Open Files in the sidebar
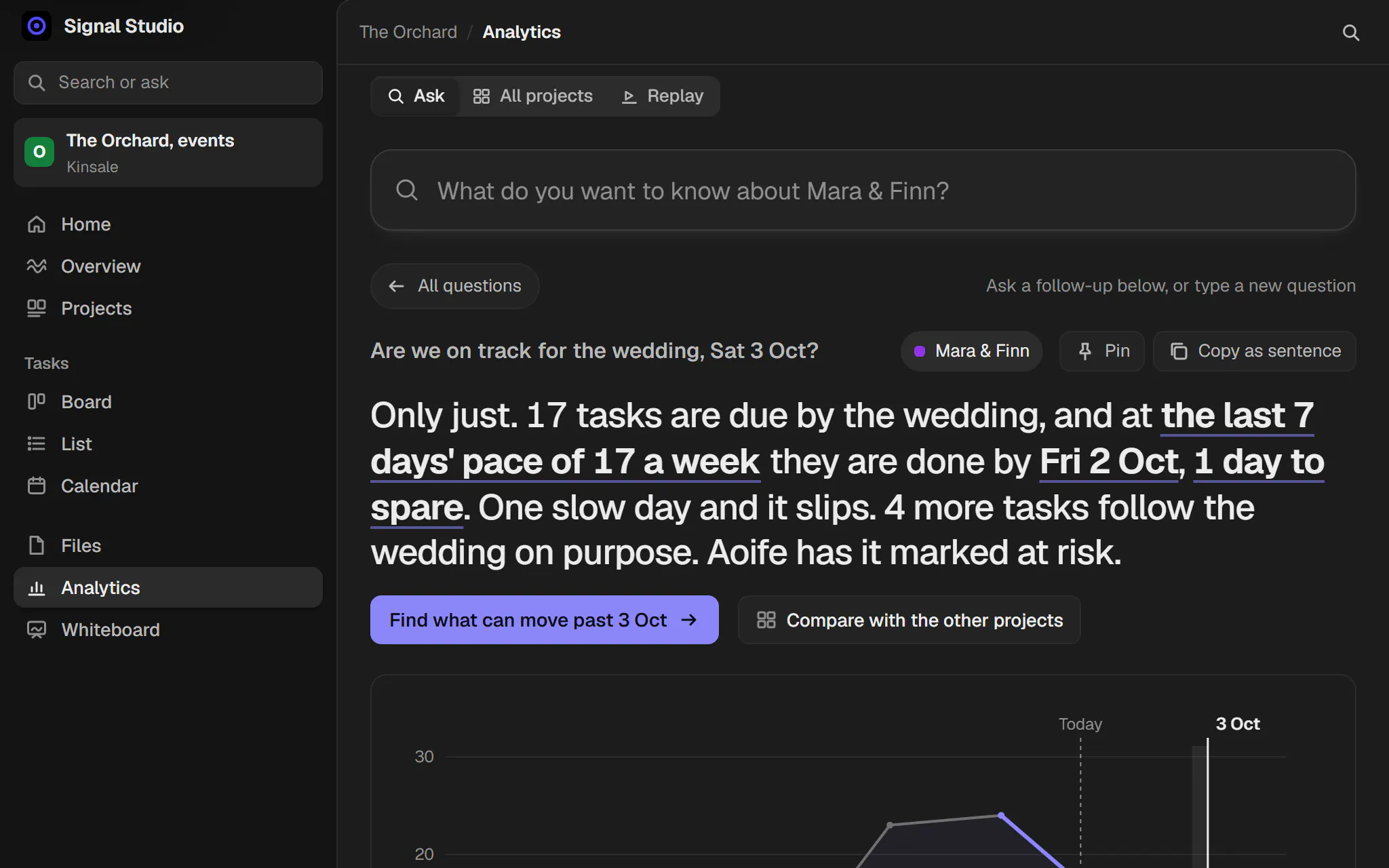1389x868 pixels. [168, 546]
